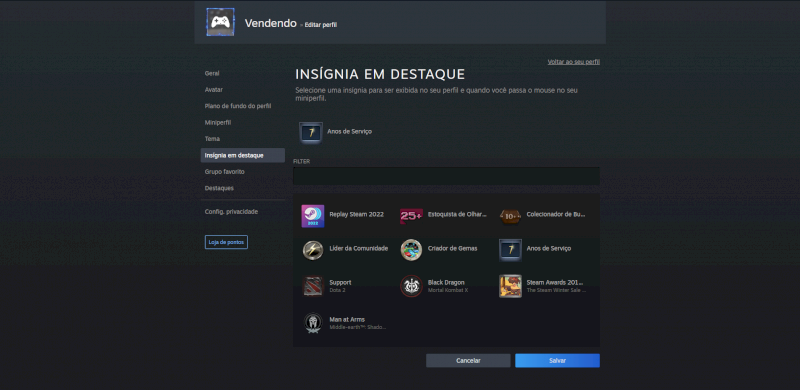Select the Steam Awards badge icon
800x390 pixels.
(510, 286)
